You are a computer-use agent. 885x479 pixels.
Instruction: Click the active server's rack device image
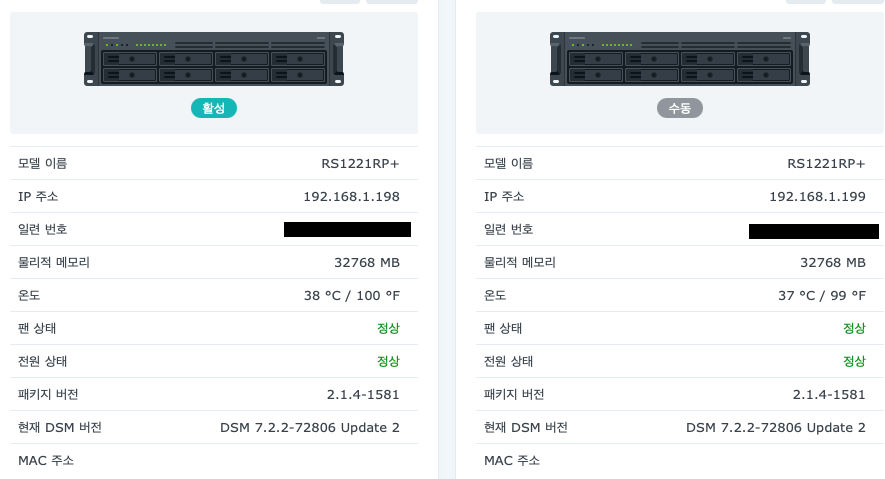tap(214, 58)
